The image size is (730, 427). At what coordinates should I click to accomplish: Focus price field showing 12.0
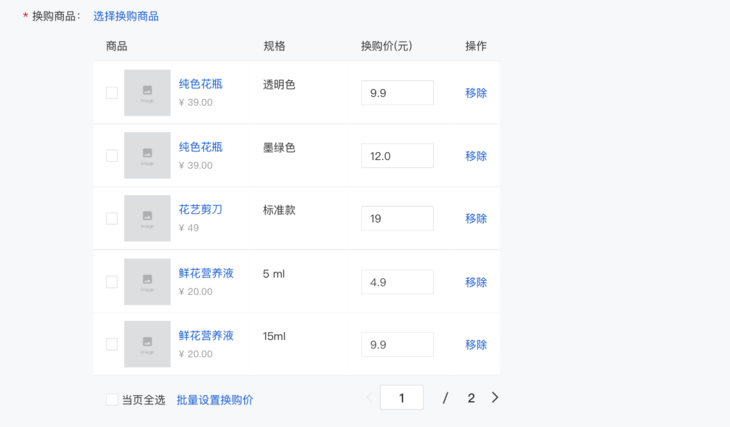pyautogui.click(x=397, y=156)
